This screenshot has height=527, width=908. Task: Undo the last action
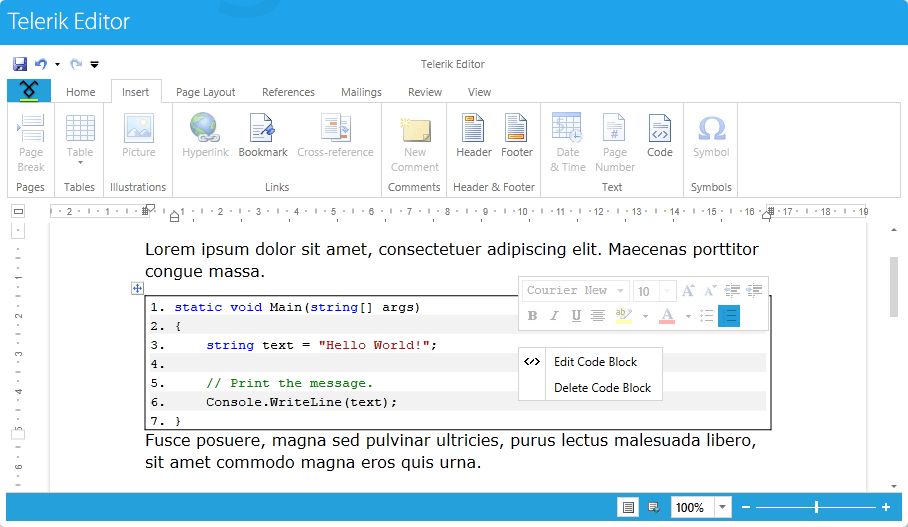click(41, 64)
